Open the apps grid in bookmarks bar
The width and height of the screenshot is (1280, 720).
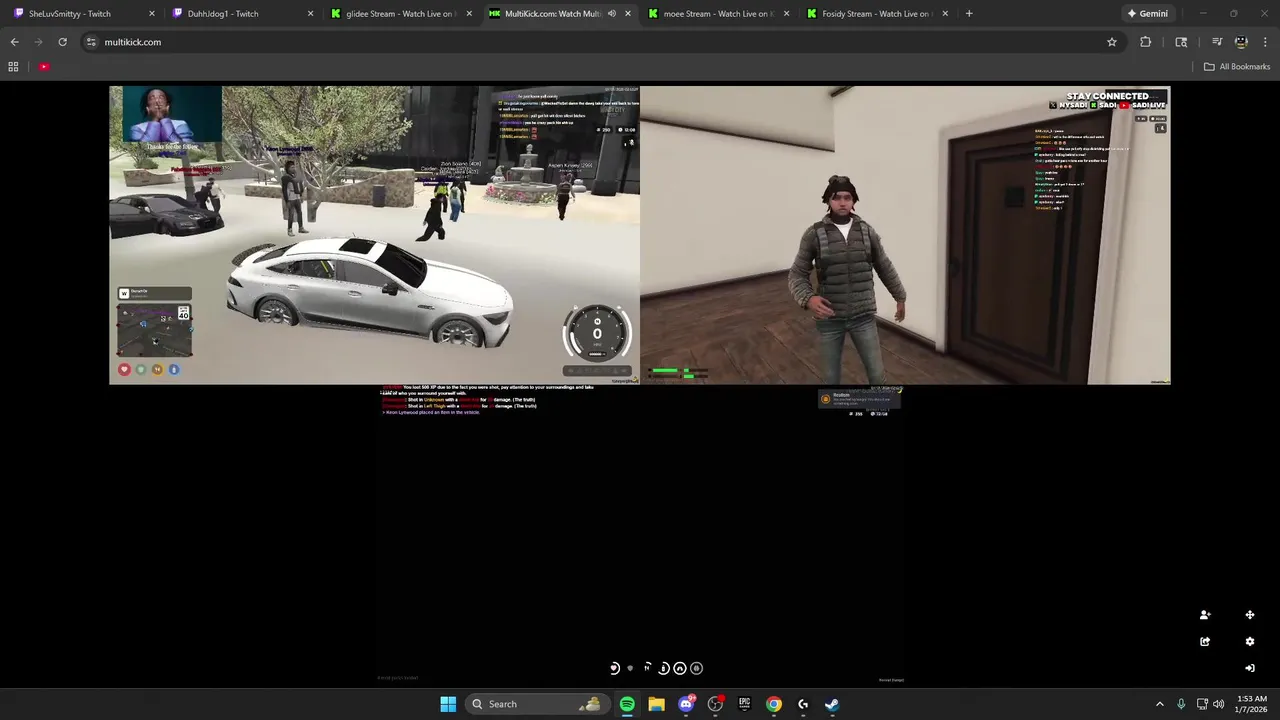(x=13, y=67)
